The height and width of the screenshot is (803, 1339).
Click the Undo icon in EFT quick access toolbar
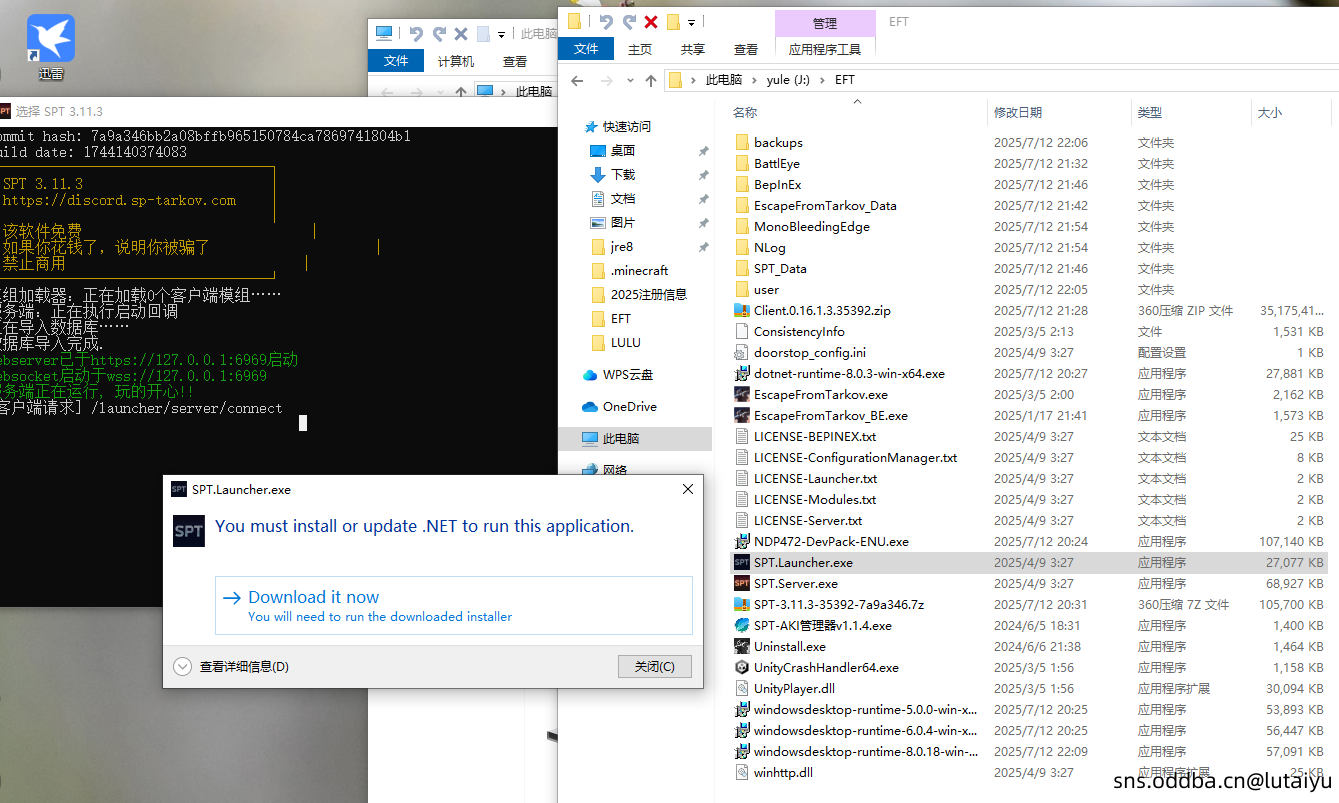[606, 21]
